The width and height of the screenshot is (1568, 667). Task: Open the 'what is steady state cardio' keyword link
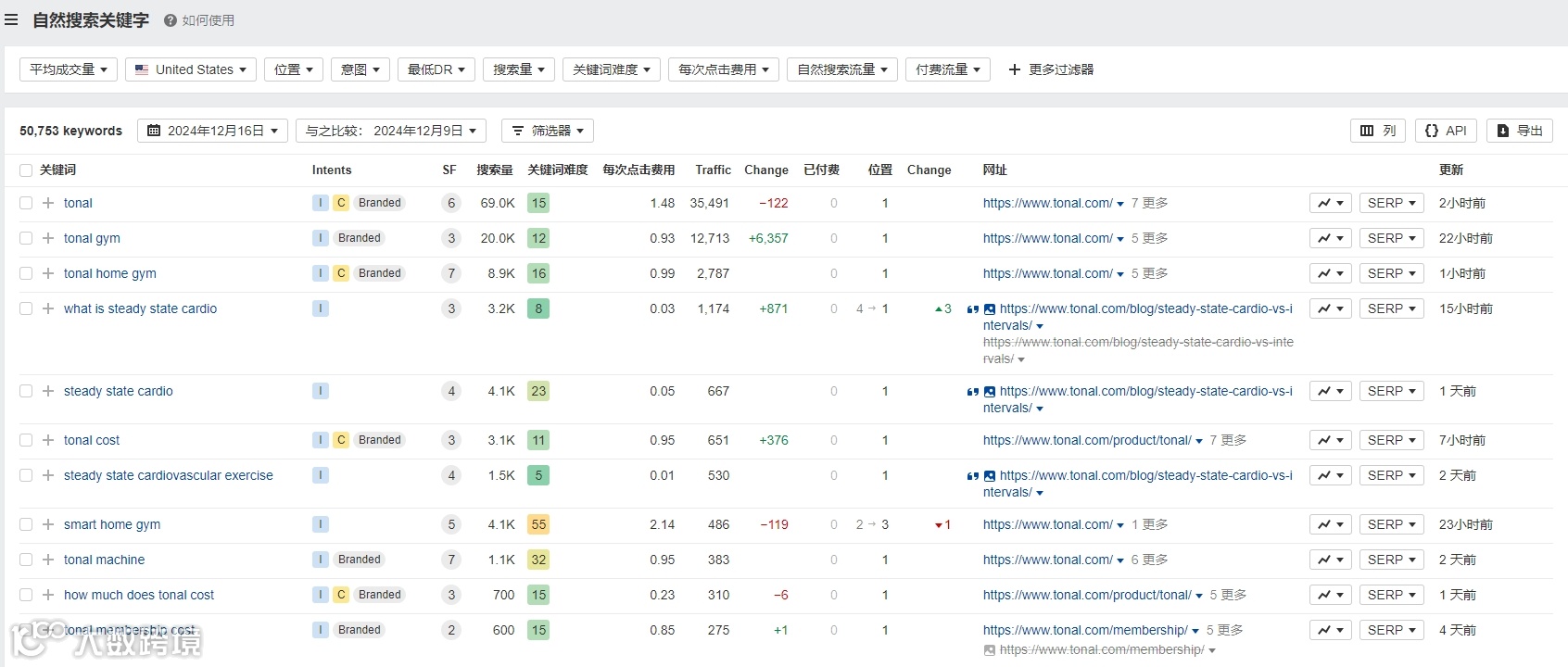[140, 308]
